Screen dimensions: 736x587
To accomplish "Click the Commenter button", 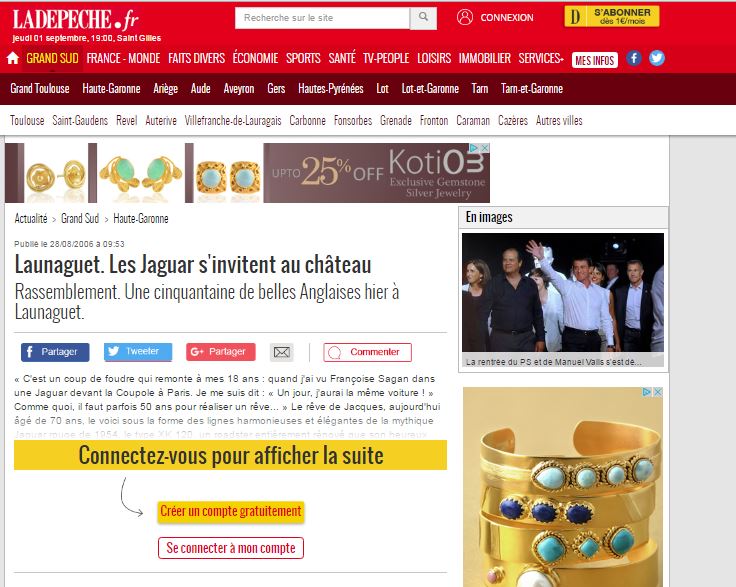I will [x=367, y=352].
